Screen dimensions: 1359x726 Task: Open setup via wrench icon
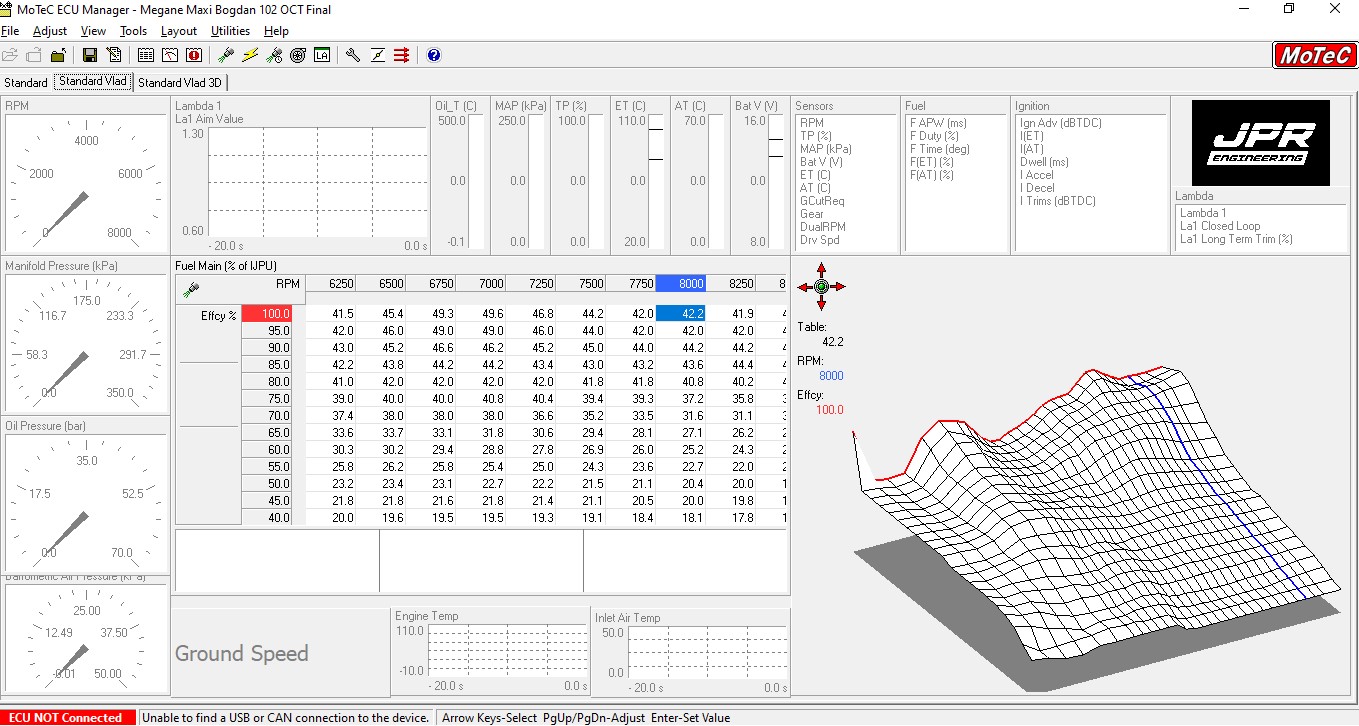pos(353,55)
